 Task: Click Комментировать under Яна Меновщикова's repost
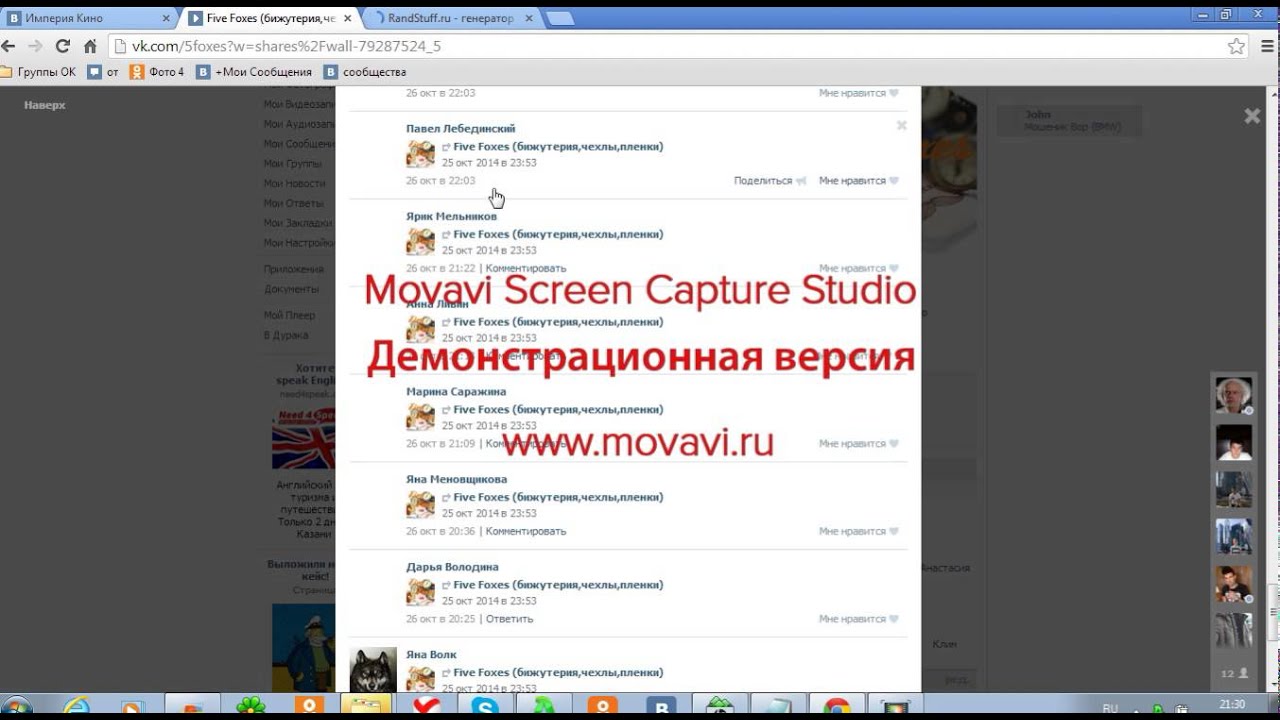[x=526, y=531]
